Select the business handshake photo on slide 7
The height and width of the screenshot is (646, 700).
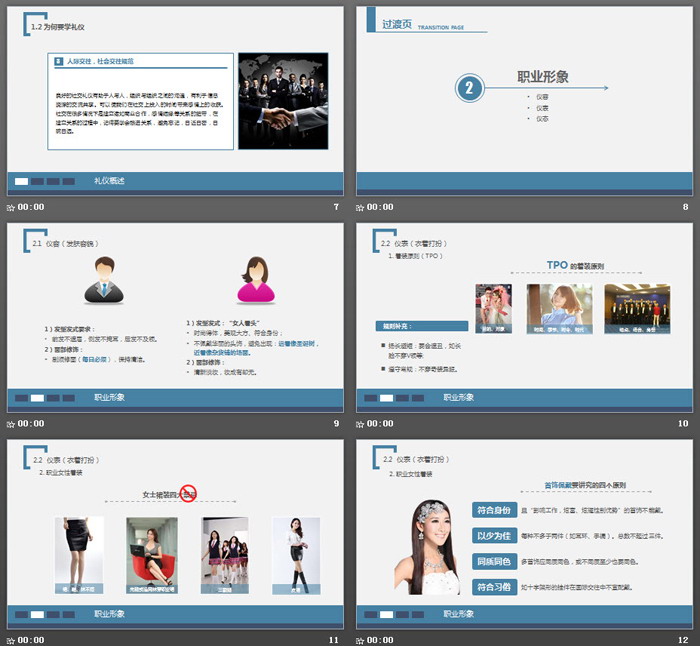tap(283, 100)
